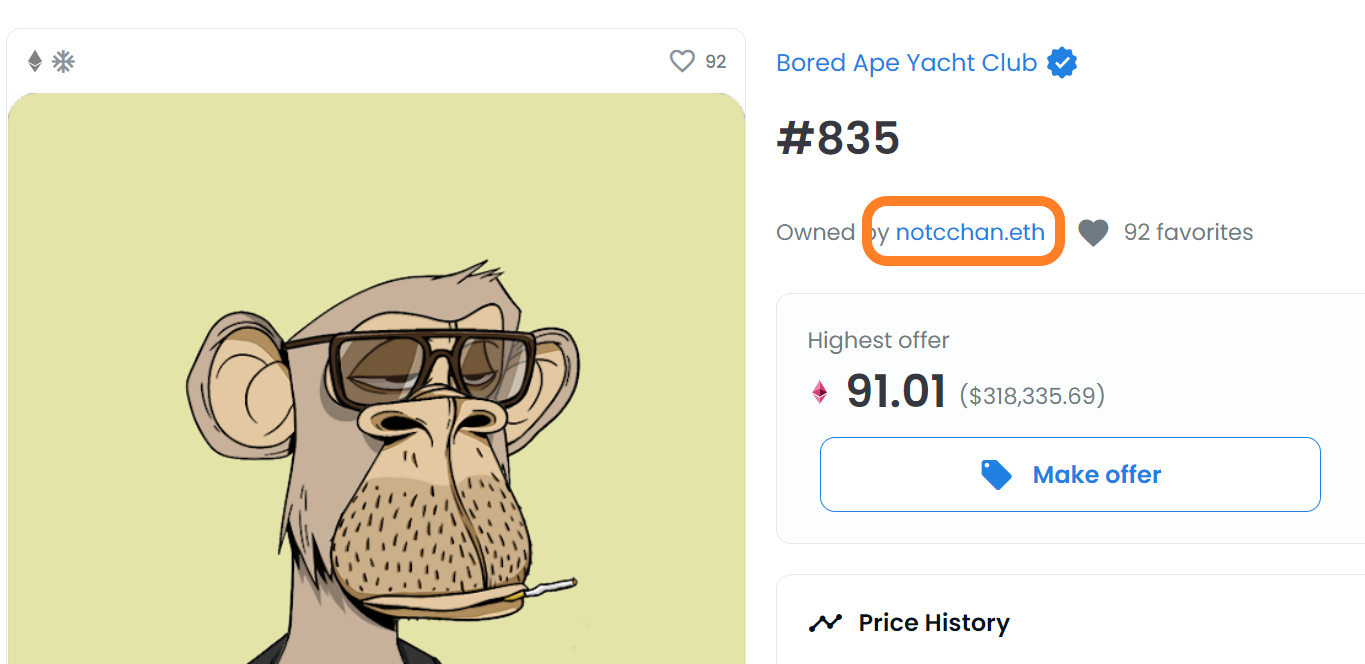Image resolution: width=1365 pixels, height=664 pixels.
Task: Click the 92 count beside the outlined heart
Action: (x=716, y=62)
